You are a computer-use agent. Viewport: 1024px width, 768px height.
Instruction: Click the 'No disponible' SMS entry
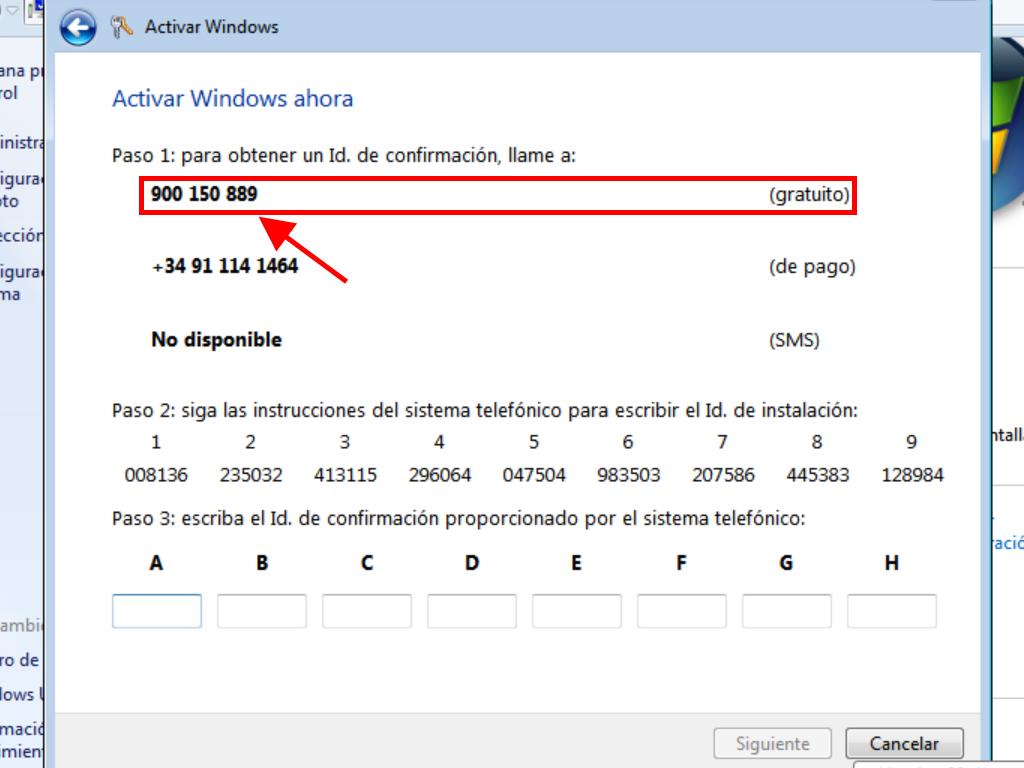216,340
